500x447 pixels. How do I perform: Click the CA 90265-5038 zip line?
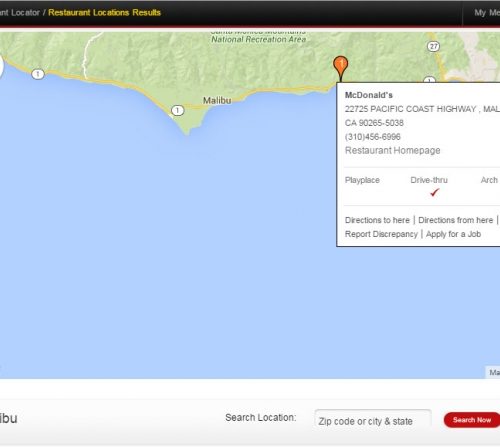tap(374, 123)
